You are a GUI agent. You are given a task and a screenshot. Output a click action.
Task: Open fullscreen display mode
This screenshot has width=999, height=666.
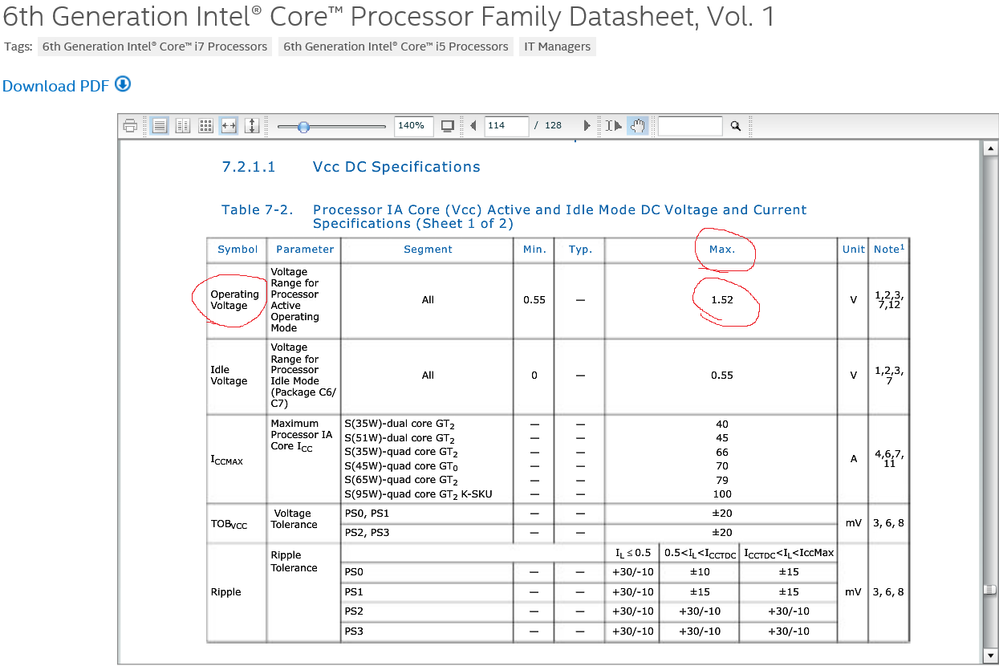coord(448,126)
